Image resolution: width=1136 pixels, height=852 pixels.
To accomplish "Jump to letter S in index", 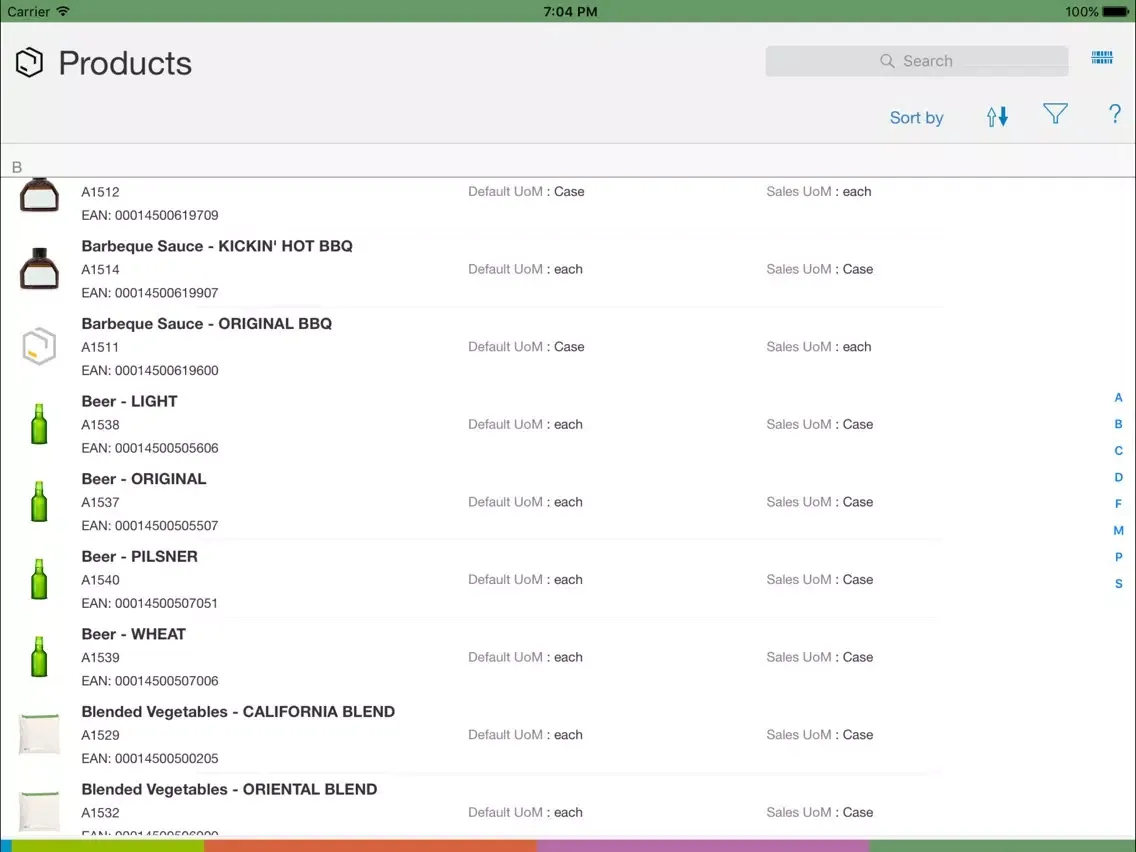I will click(x=1118, y=584).
